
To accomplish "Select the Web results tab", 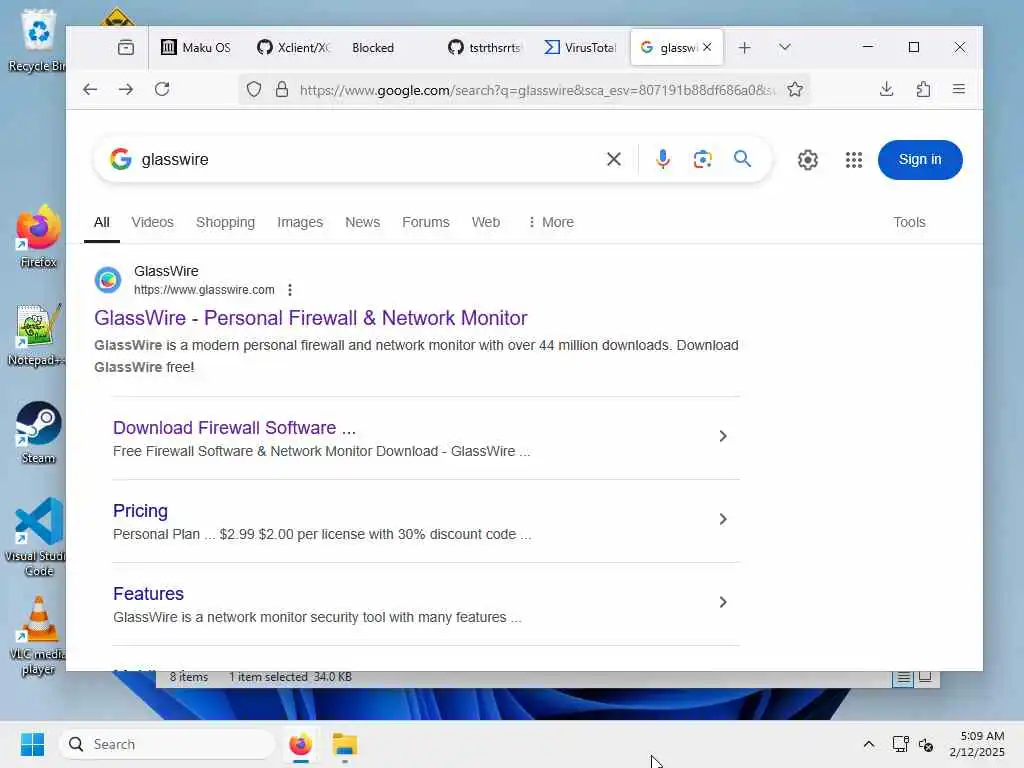I will 486,222.
